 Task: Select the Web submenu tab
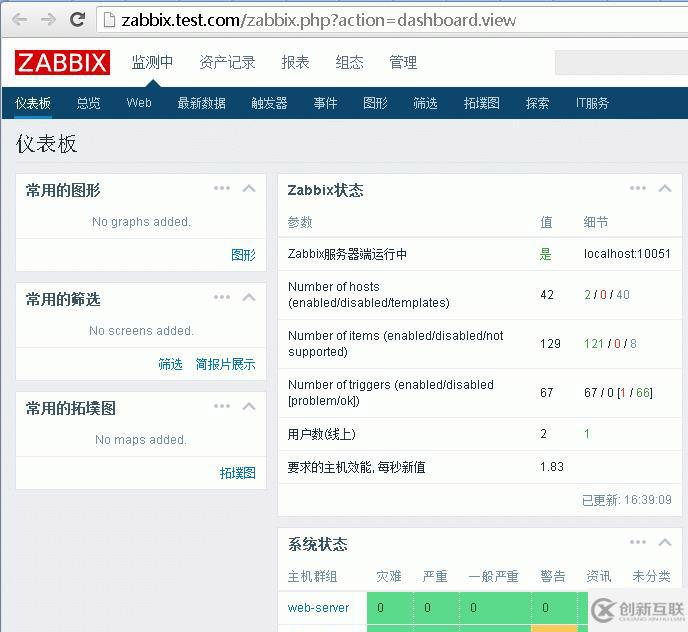(139, 103)
